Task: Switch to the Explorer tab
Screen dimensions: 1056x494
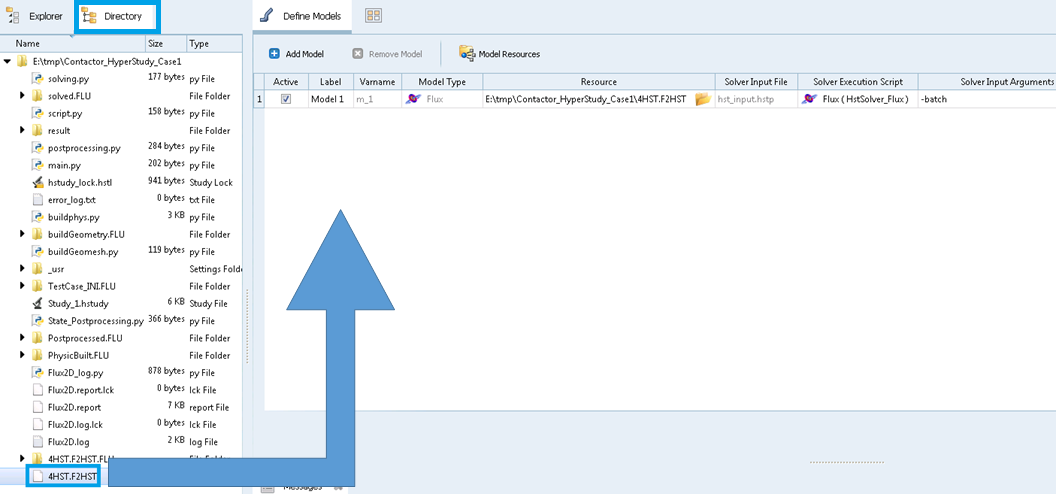Action: pyautogui.click(x=36, y=16)
